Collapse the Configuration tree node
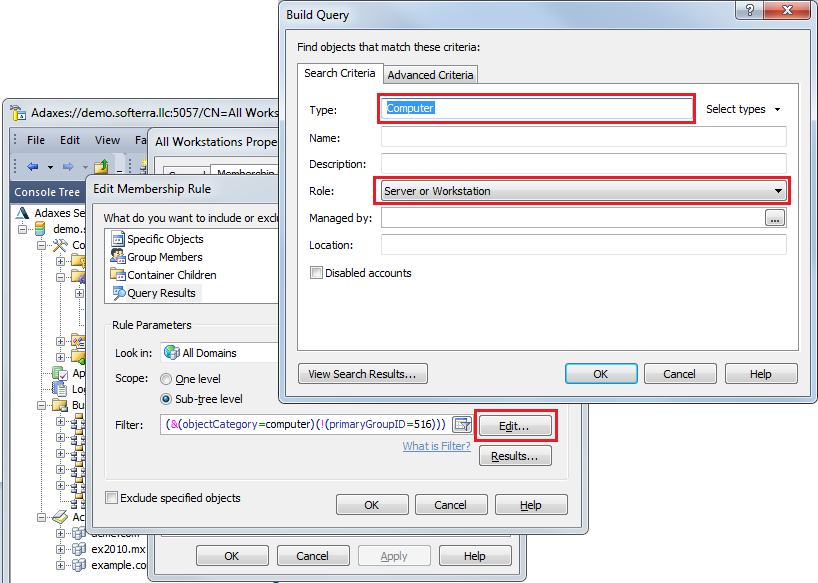 (x=41, y=245)
